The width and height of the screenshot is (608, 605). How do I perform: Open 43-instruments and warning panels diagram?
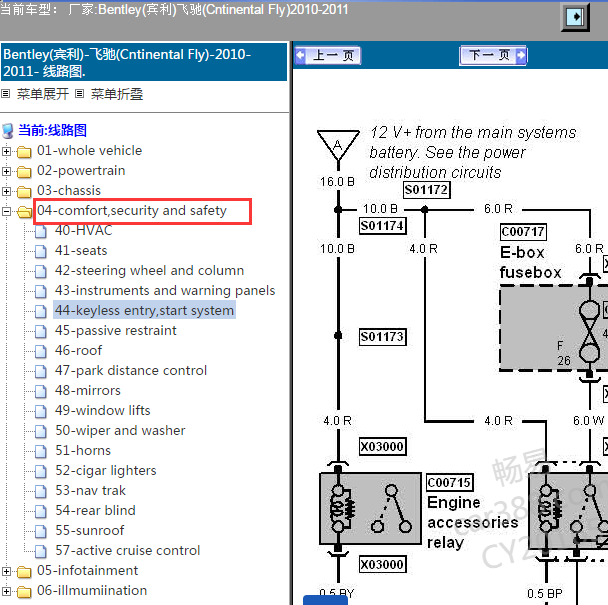(165, 290)
